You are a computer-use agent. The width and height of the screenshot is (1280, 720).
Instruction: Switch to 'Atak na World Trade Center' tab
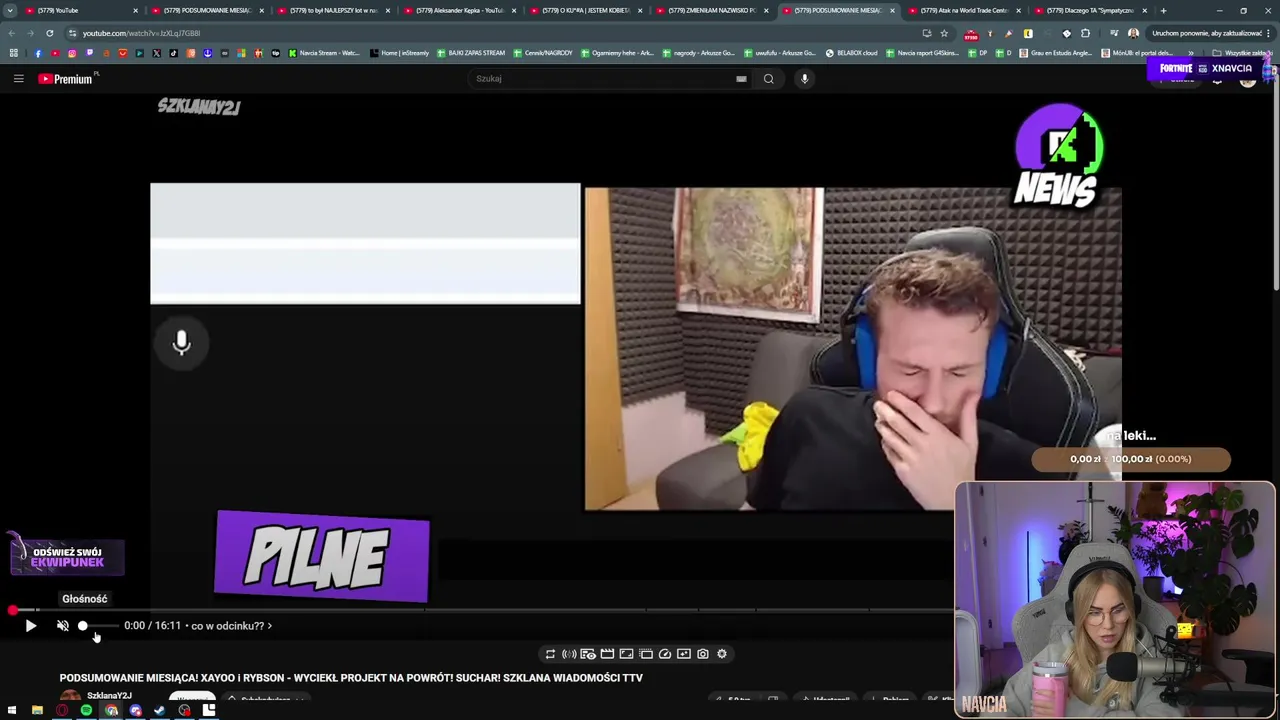pos(962,10)
